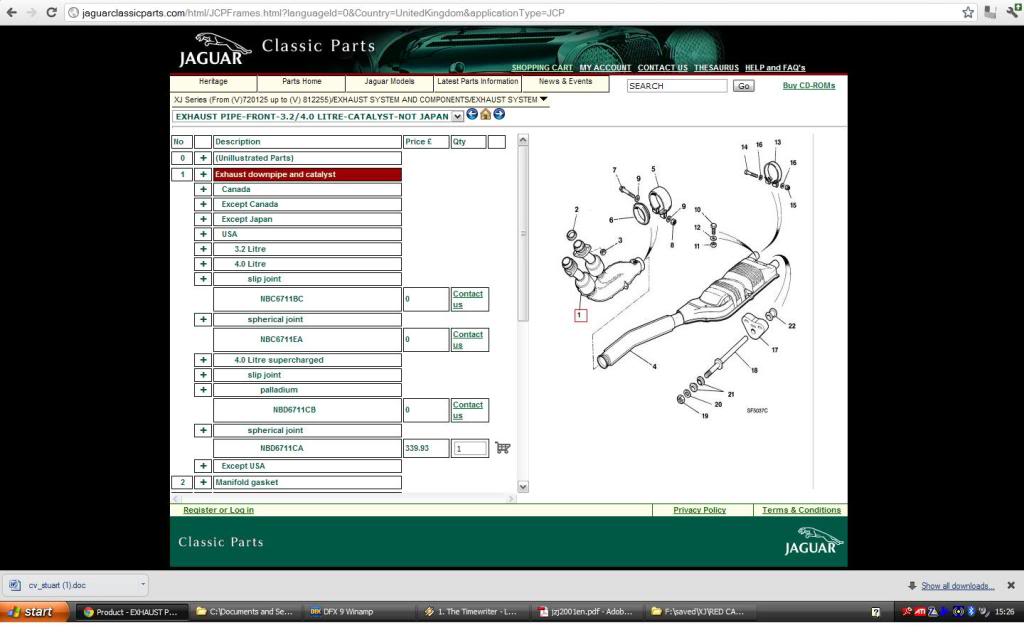Select the spherical joint row above NBD6711CA

pyautogui.click(x=308, y=430)
